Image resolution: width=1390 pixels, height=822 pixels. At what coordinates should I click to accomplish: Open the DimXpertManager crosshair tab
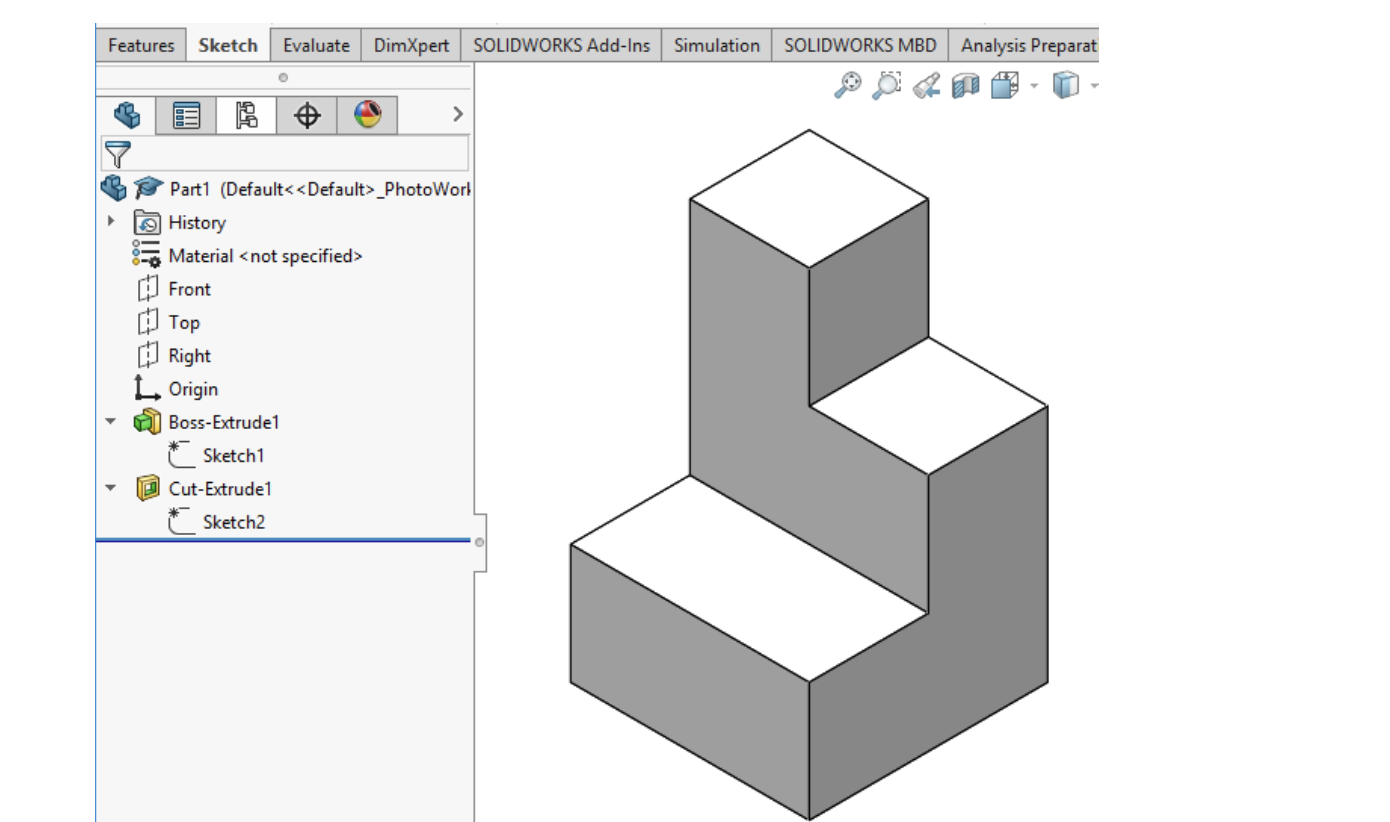[307, 116]
